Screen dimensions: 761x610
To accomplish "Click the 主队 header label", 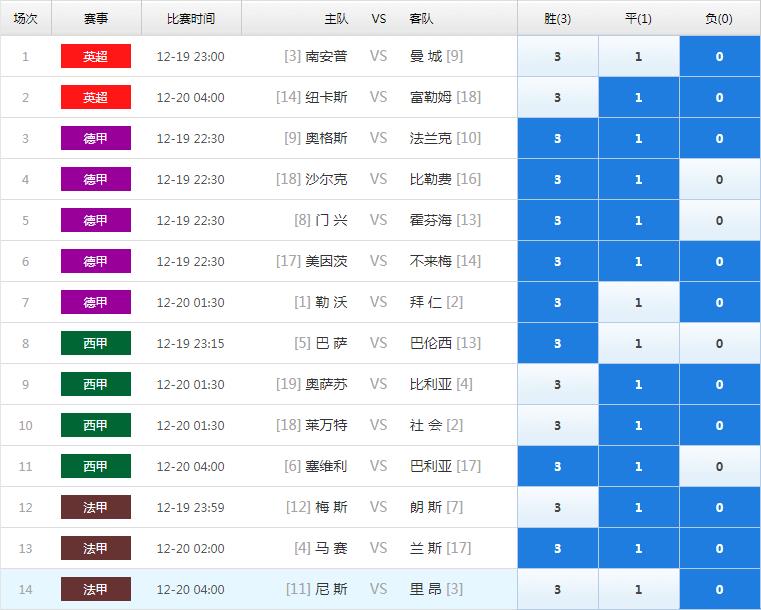I will 336,18.
